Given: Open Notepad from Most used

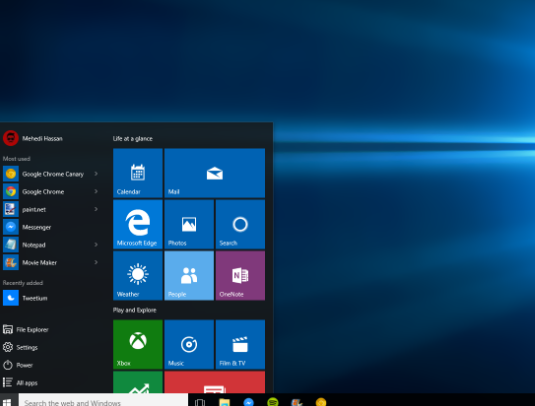Looking at the screenshot, I should [x=50, y=245].
